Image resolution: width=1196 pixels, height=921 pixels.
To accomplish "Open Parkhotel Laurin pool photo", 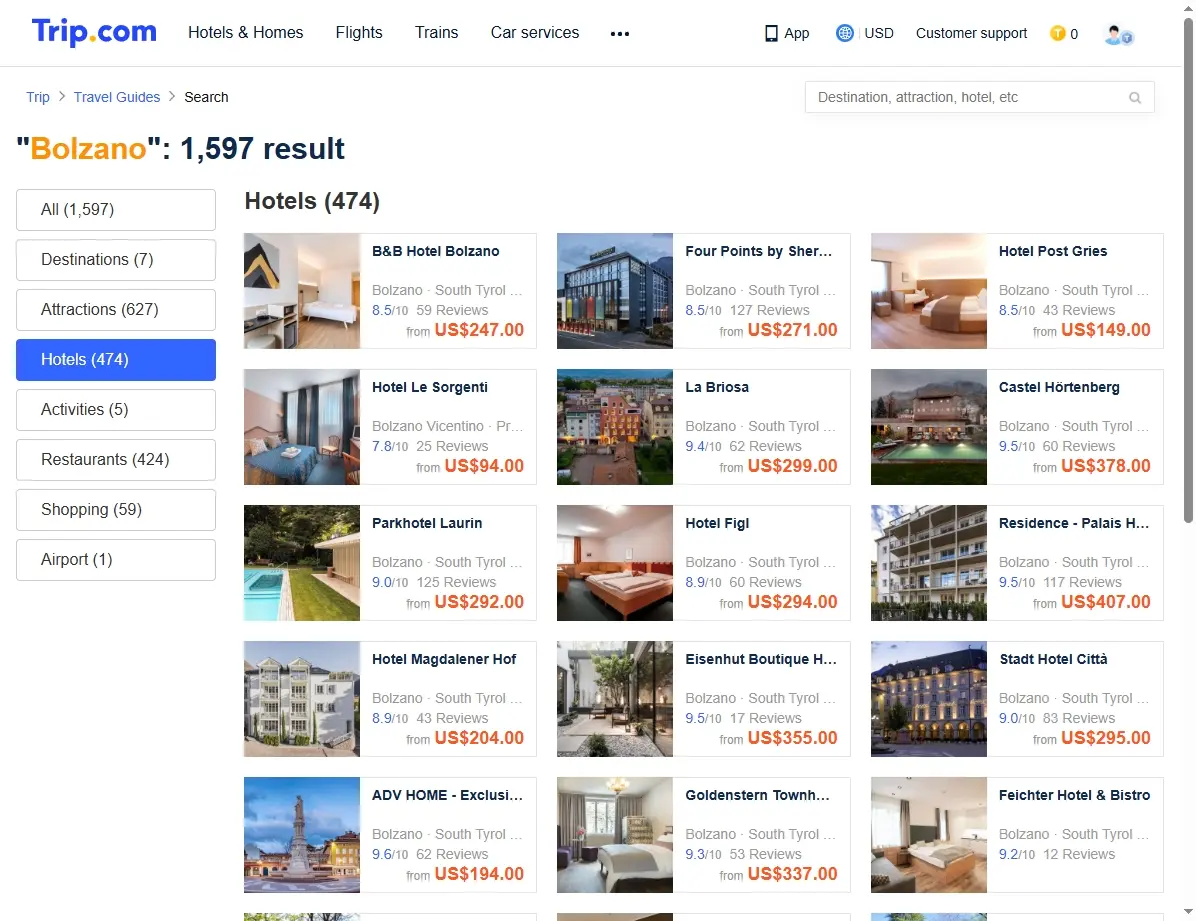I will click(302, 562).
